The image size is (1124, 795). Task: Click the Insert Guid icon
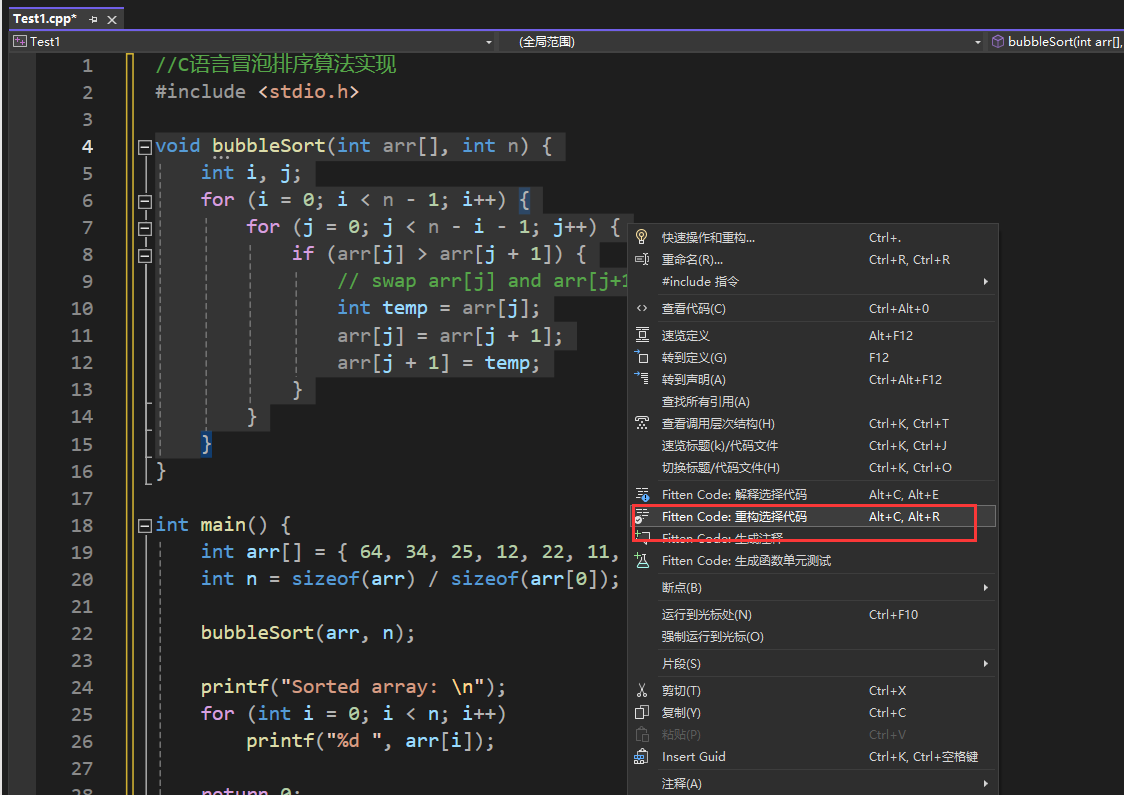coord(640,757)
